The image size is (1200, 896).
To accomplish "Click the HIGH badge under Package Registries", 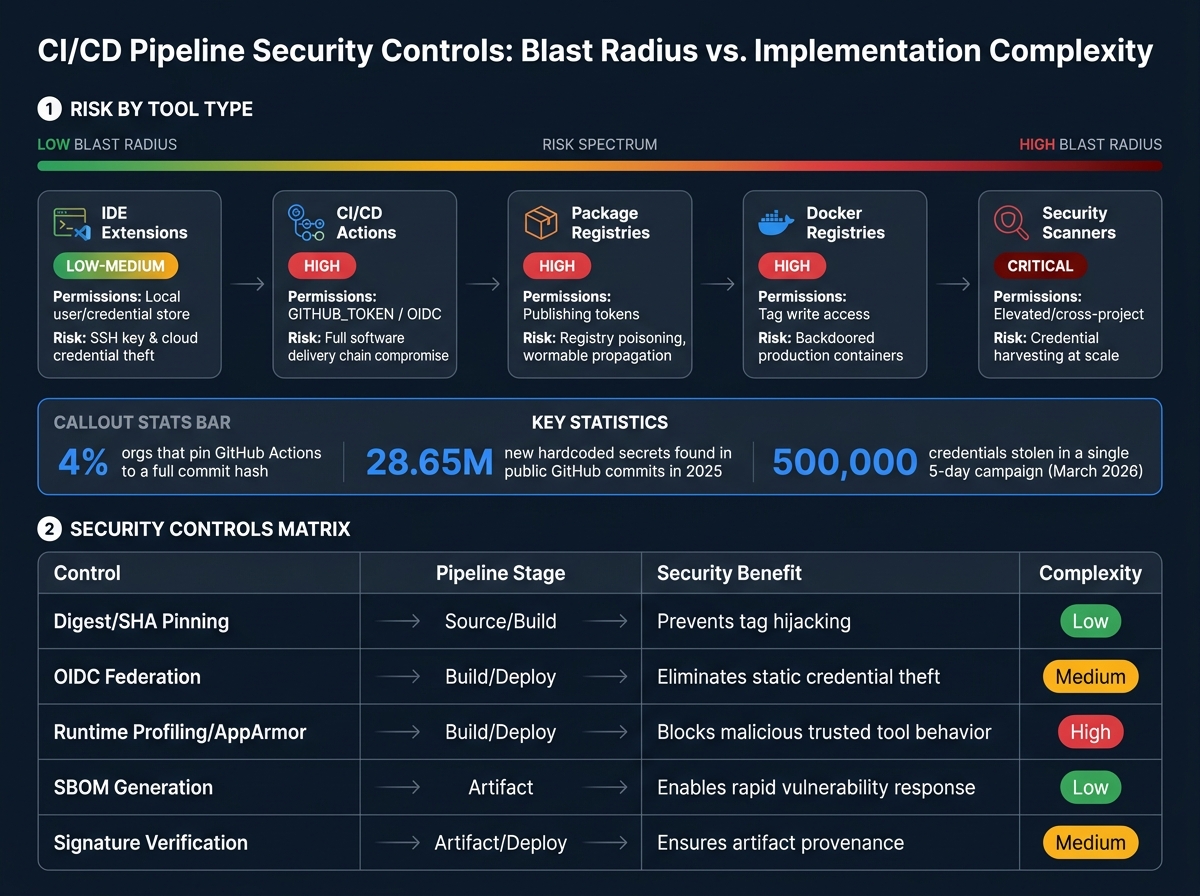I will pos(557,266).
